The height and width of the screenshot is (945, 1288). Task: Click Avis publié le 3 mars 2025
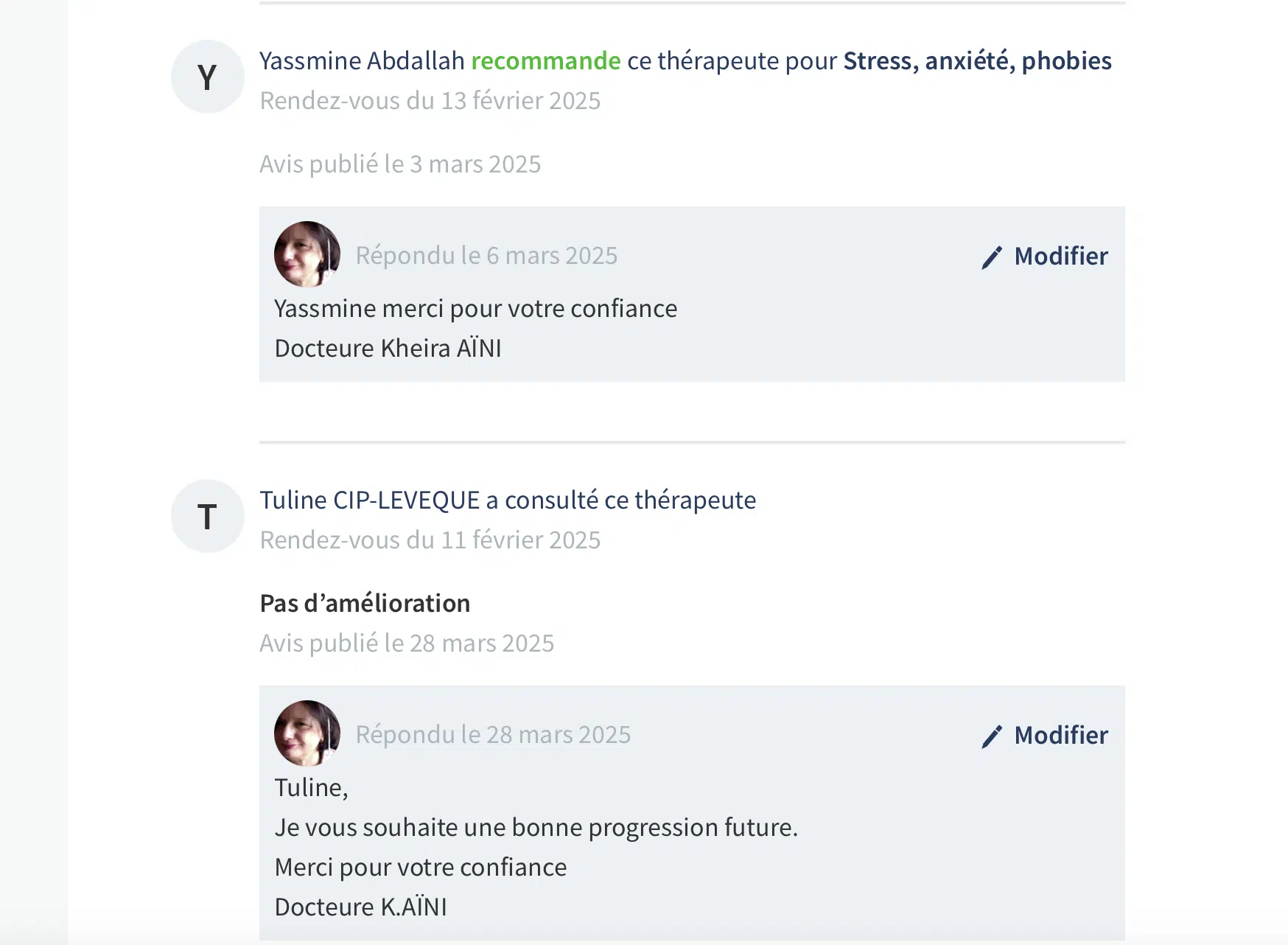(400, 164)
